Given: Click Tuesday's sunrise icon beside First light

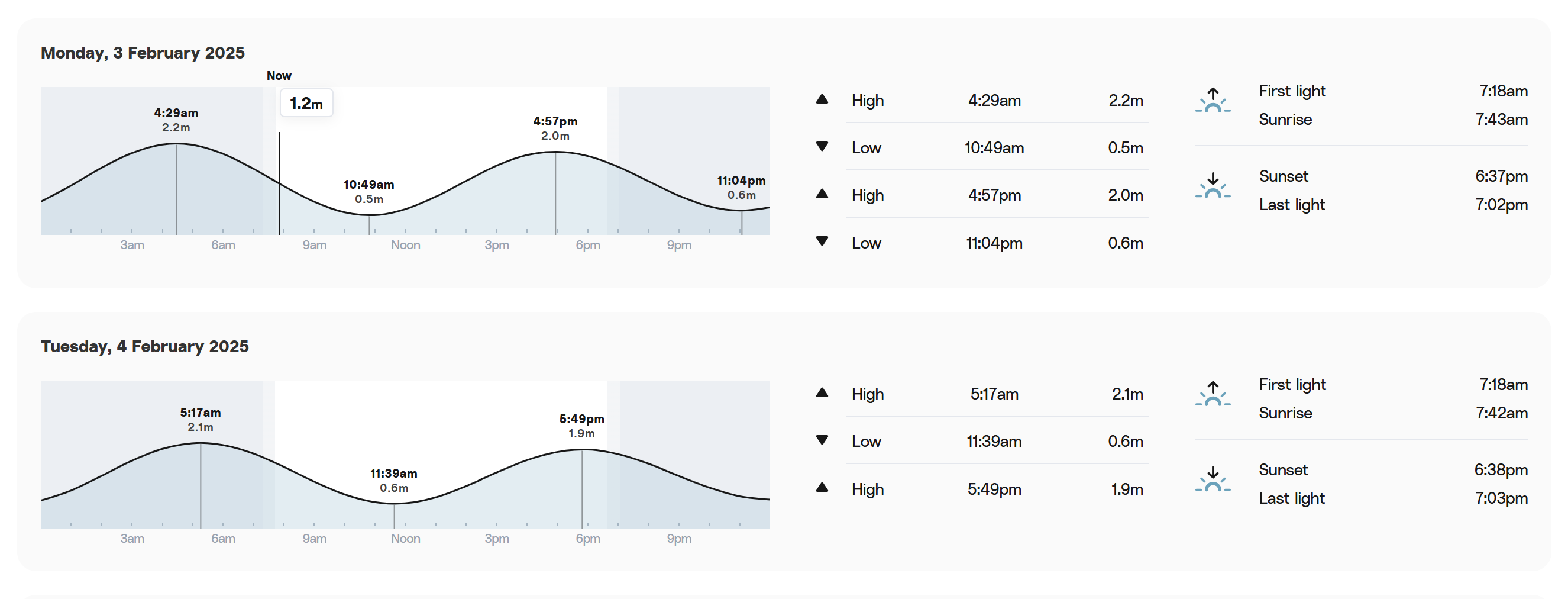Looking at the screenshot, I should tap(1213, 394).
